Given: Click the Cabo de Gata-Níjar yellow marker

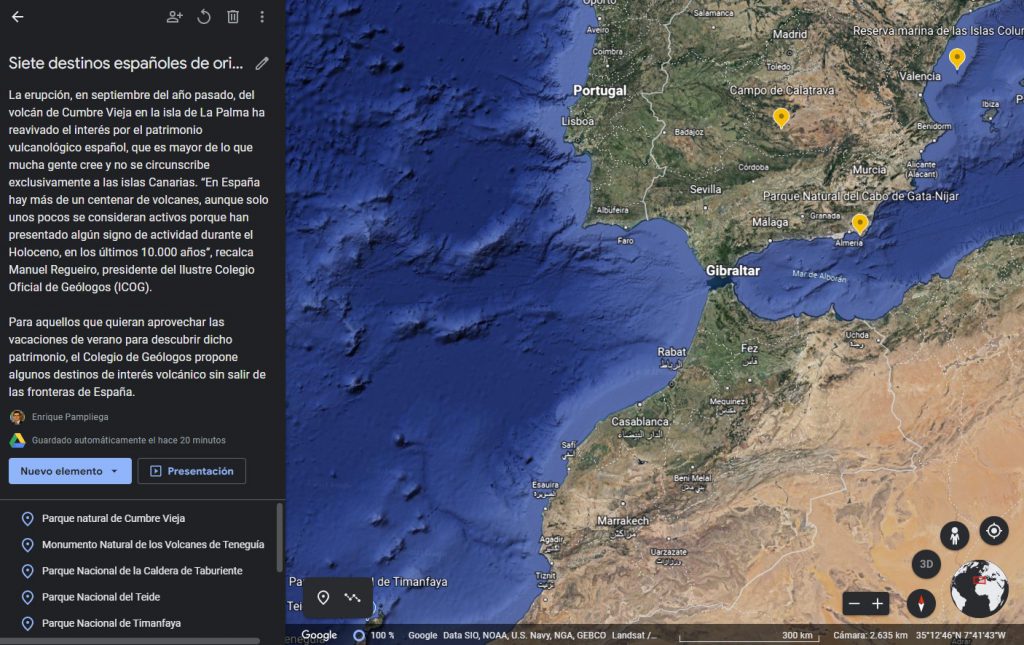Looking at the screenshot, I should click(x=860, y=224).
